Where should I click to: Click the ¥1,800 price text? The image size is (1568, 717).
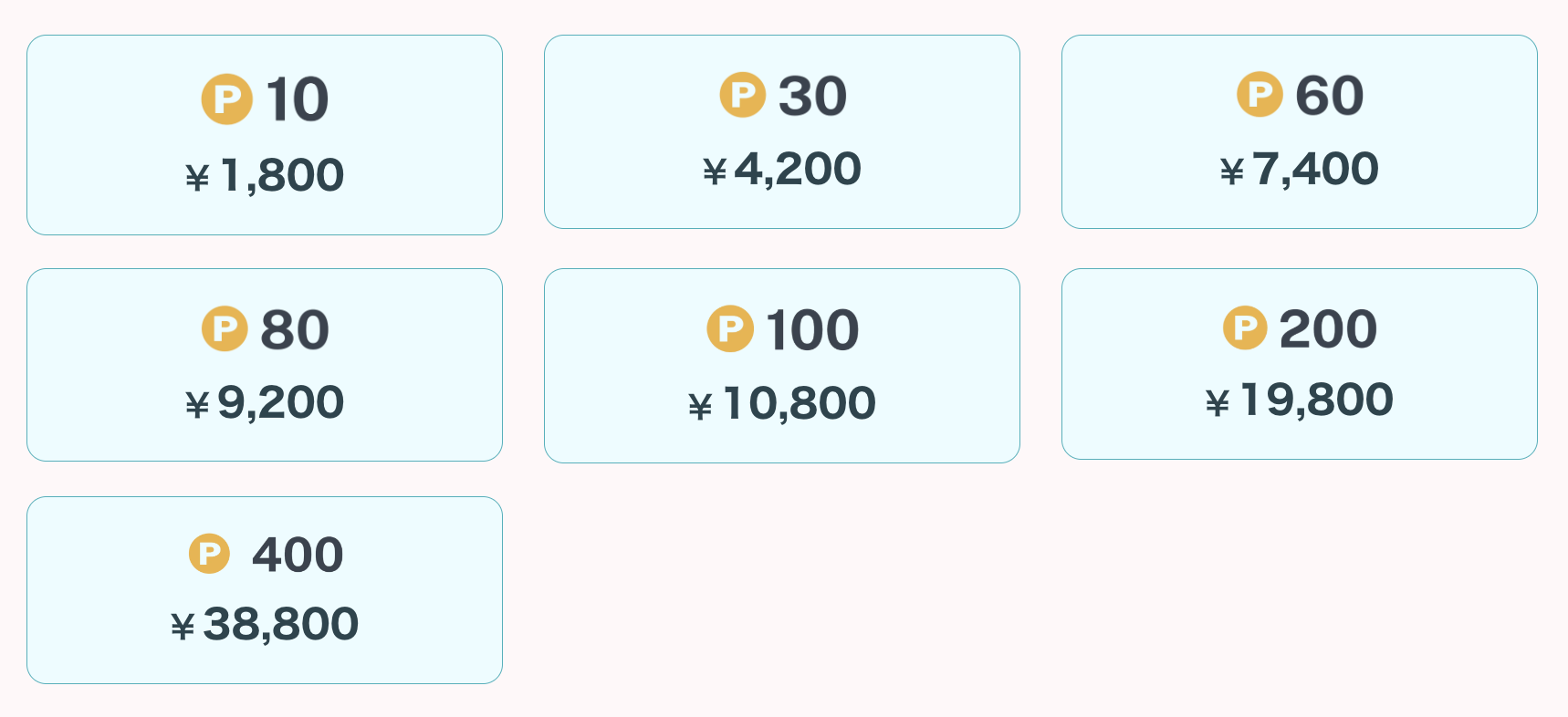(x=265, y=174)
